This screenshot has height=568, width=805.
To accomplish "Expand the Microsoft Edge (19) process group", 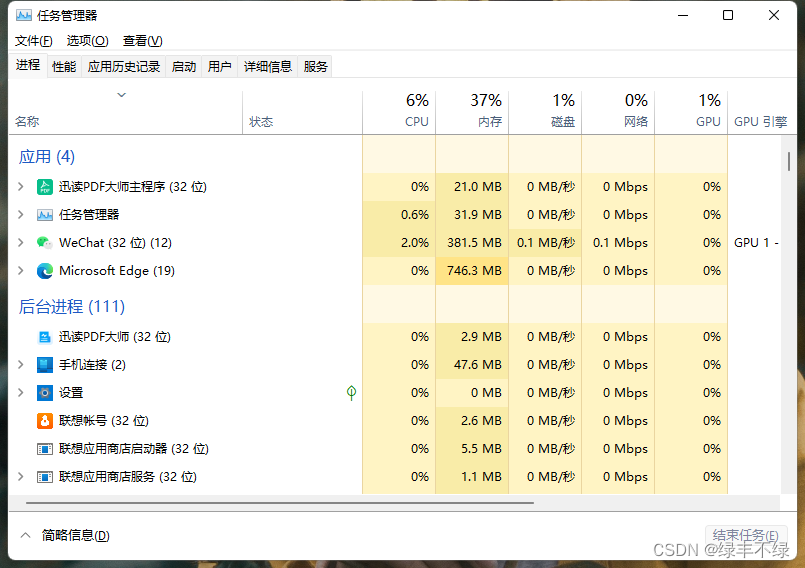I will [x=21, y=270].
